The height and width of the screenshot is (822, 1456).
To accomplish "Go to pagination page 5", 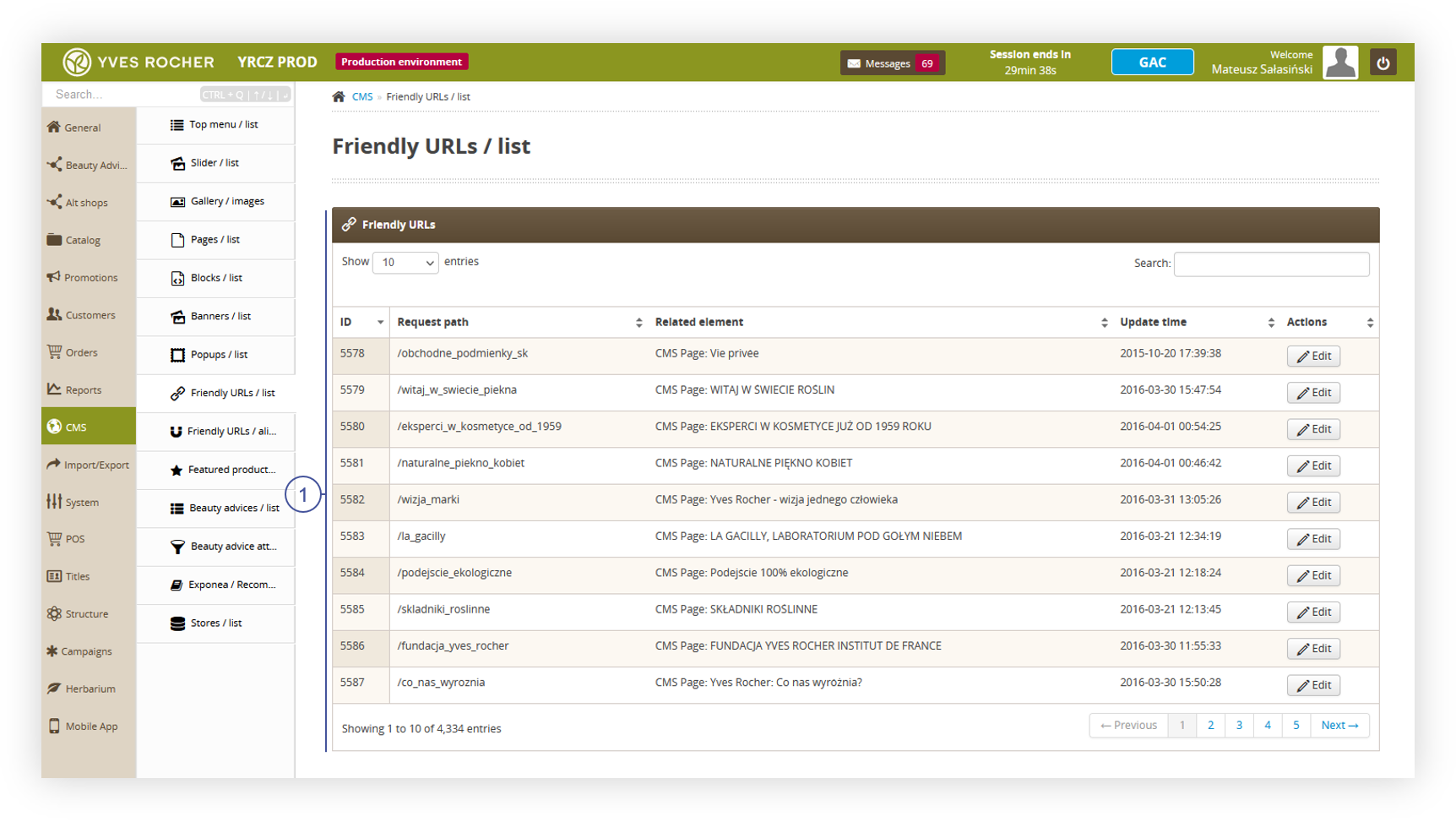I will (1296, 725).
